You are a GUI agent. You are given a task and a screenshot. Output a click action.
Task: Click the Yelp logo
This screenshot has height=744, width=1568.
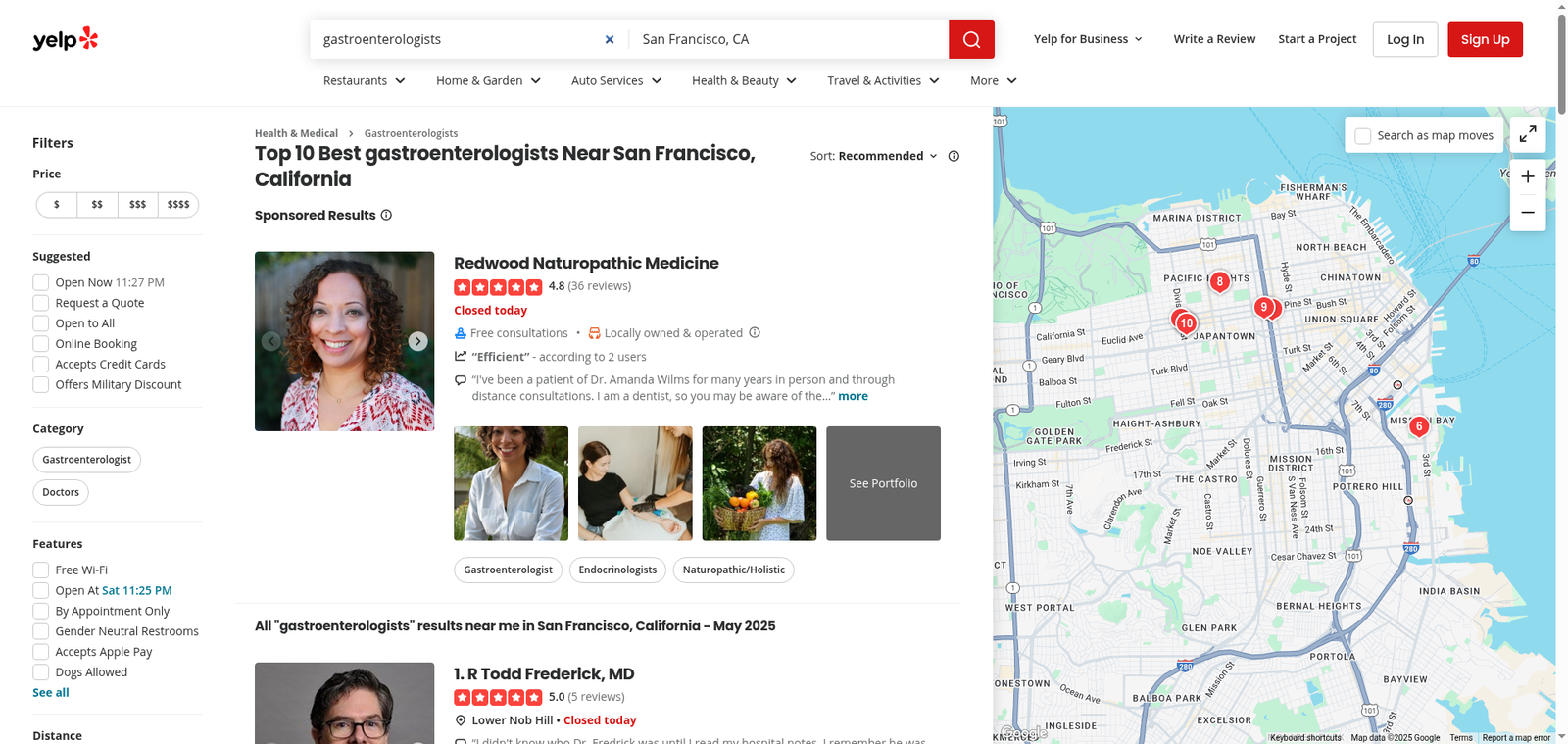pos(66,39)
